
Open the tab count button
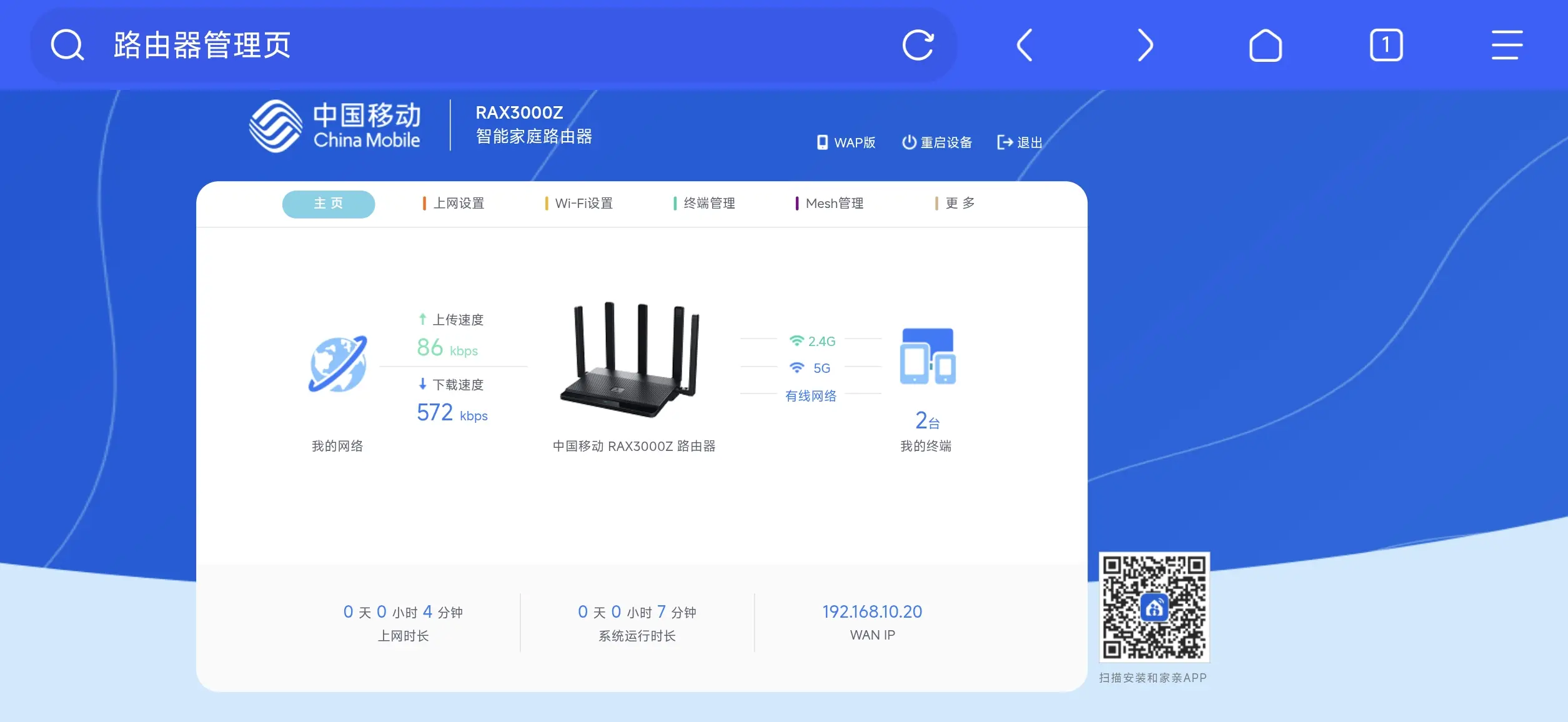[x=1386, y=45]
